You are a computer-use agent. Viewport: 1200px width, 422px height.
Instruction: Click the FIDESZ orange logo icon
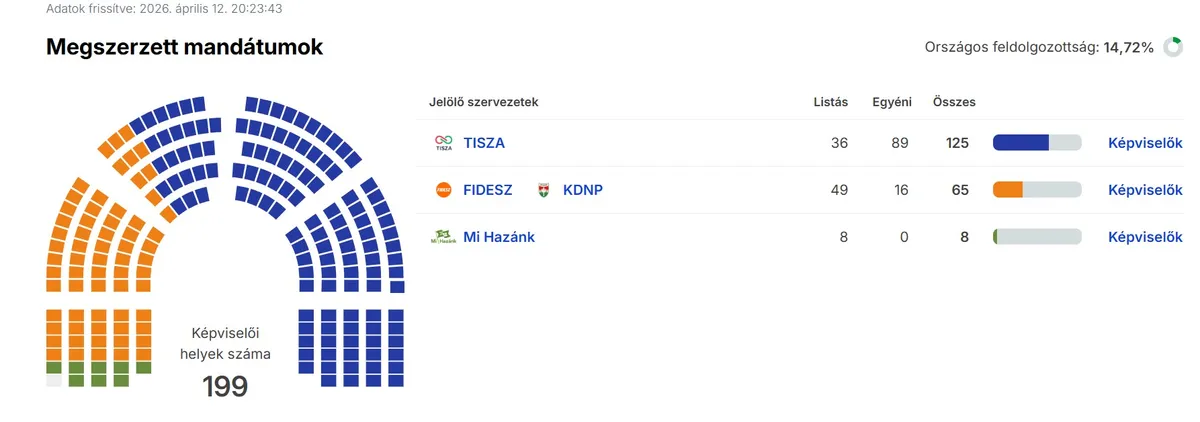point(443,190)
